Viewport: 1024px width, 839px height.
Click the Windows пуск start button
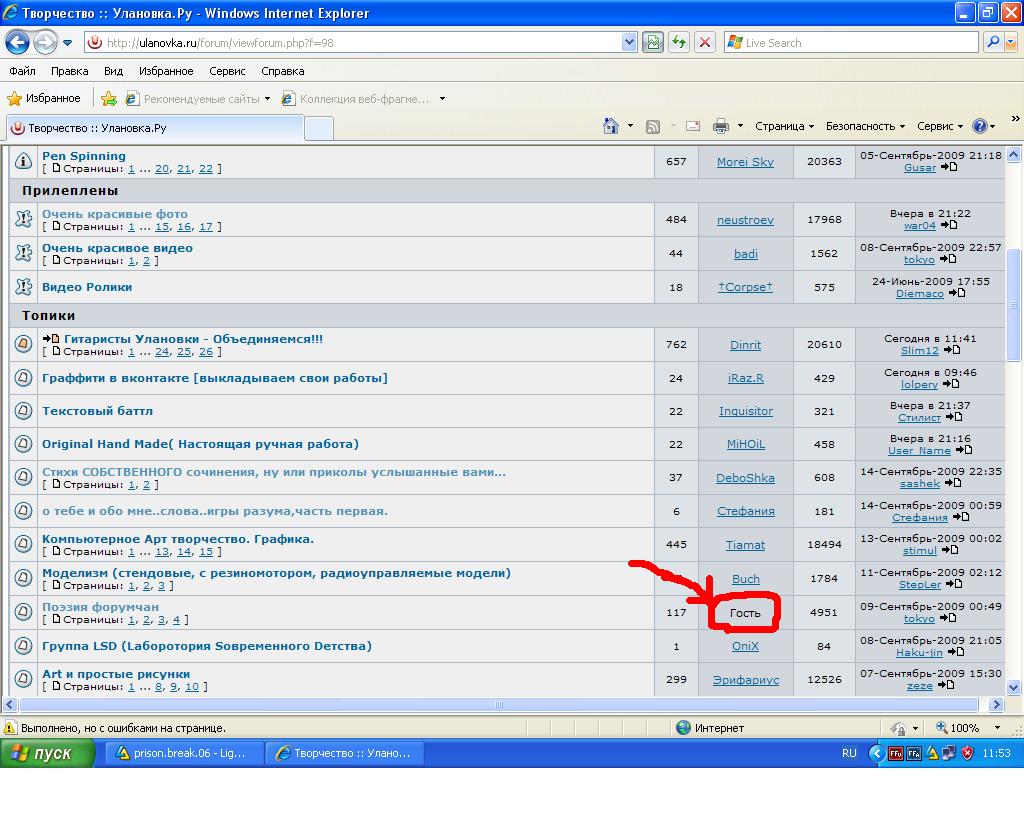click(48, 753)
